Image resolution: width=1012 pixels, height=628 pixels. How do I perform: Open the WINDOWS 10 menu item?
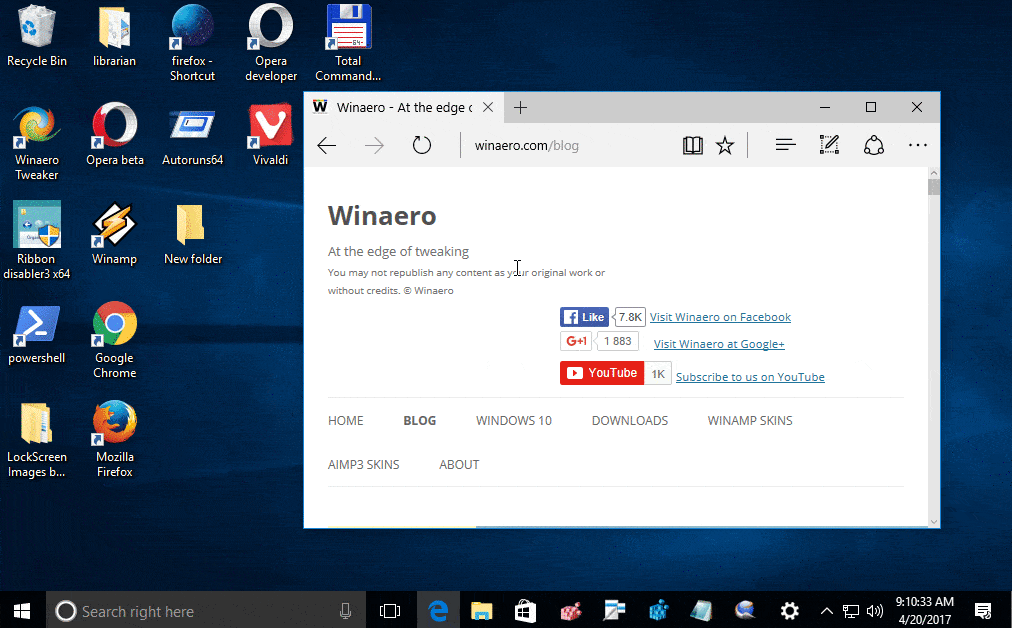click(514, 421)
